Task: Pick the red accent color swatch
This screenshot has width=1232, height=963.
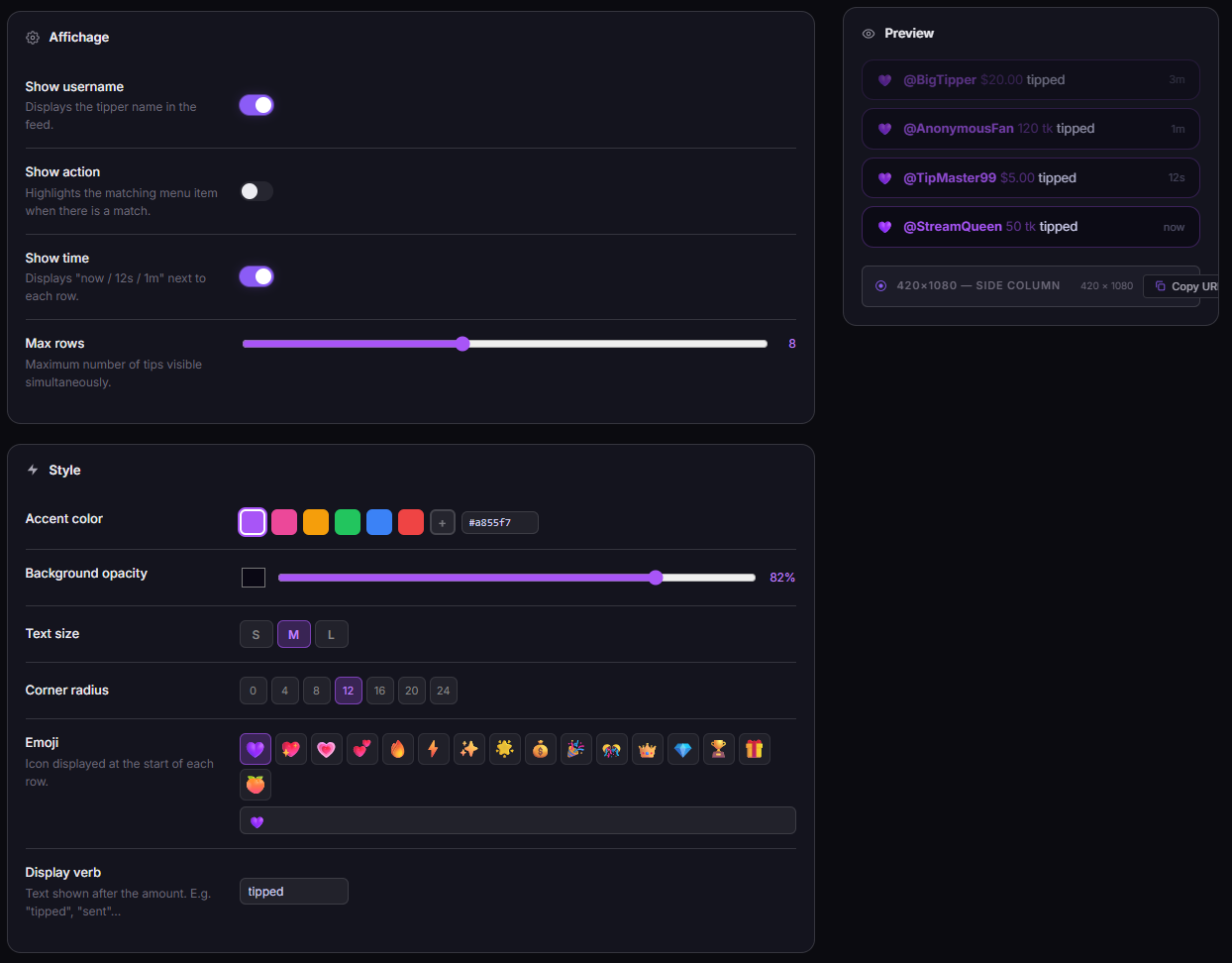Action: [x=411, y=522]
